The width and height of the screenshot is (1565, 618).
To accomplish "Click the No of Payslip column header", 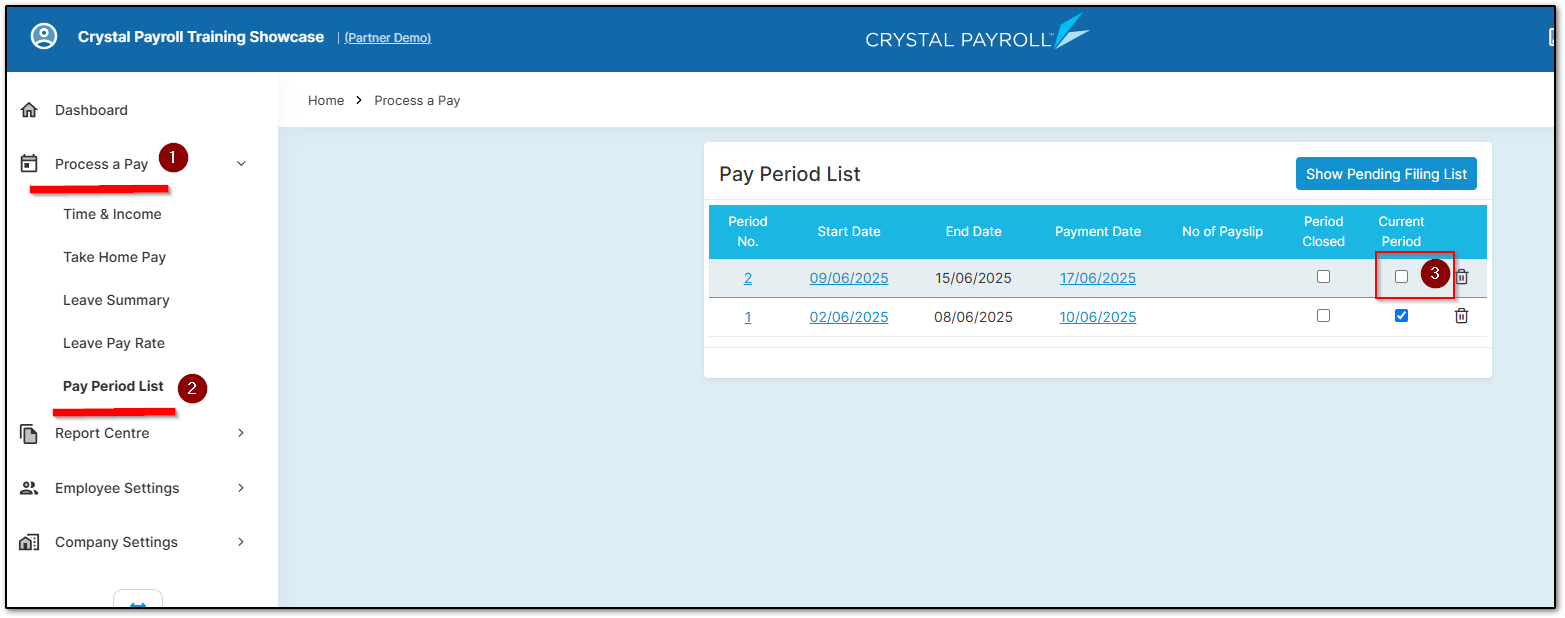I will (x=1223, y=231).
